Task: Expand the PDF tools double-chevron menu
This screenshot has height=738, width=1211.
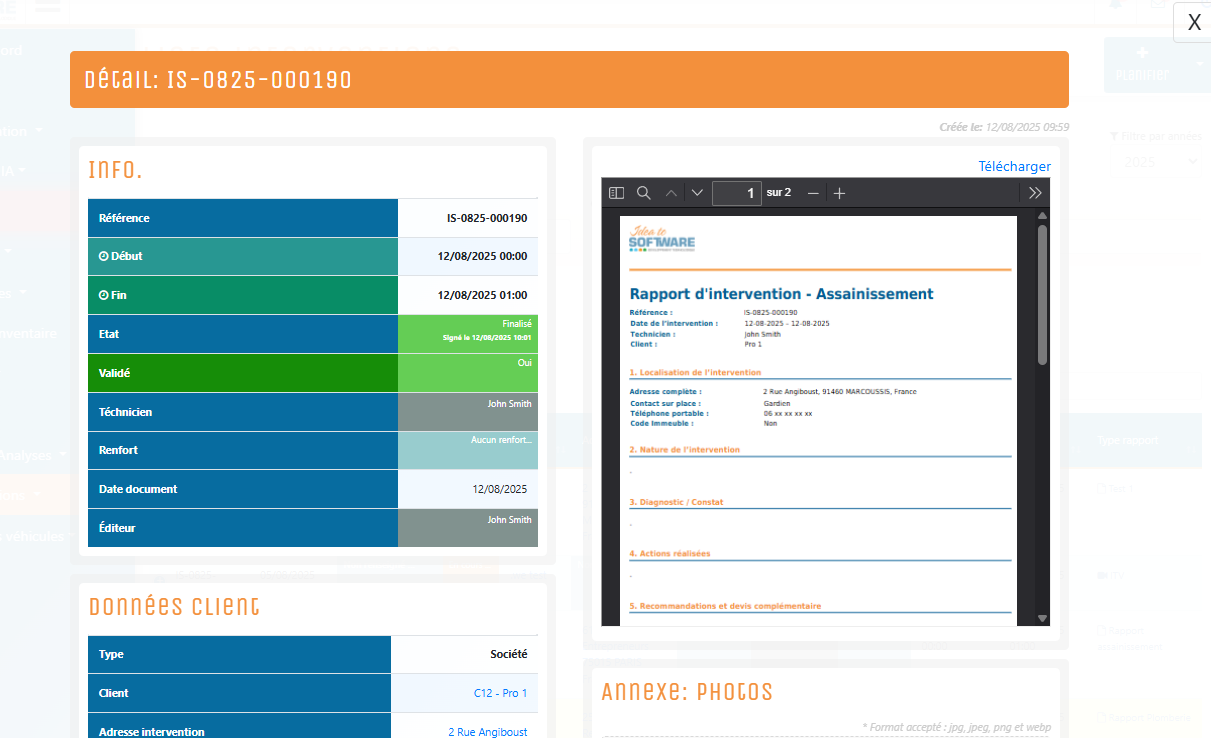Action: click(x=1035, y=193)
